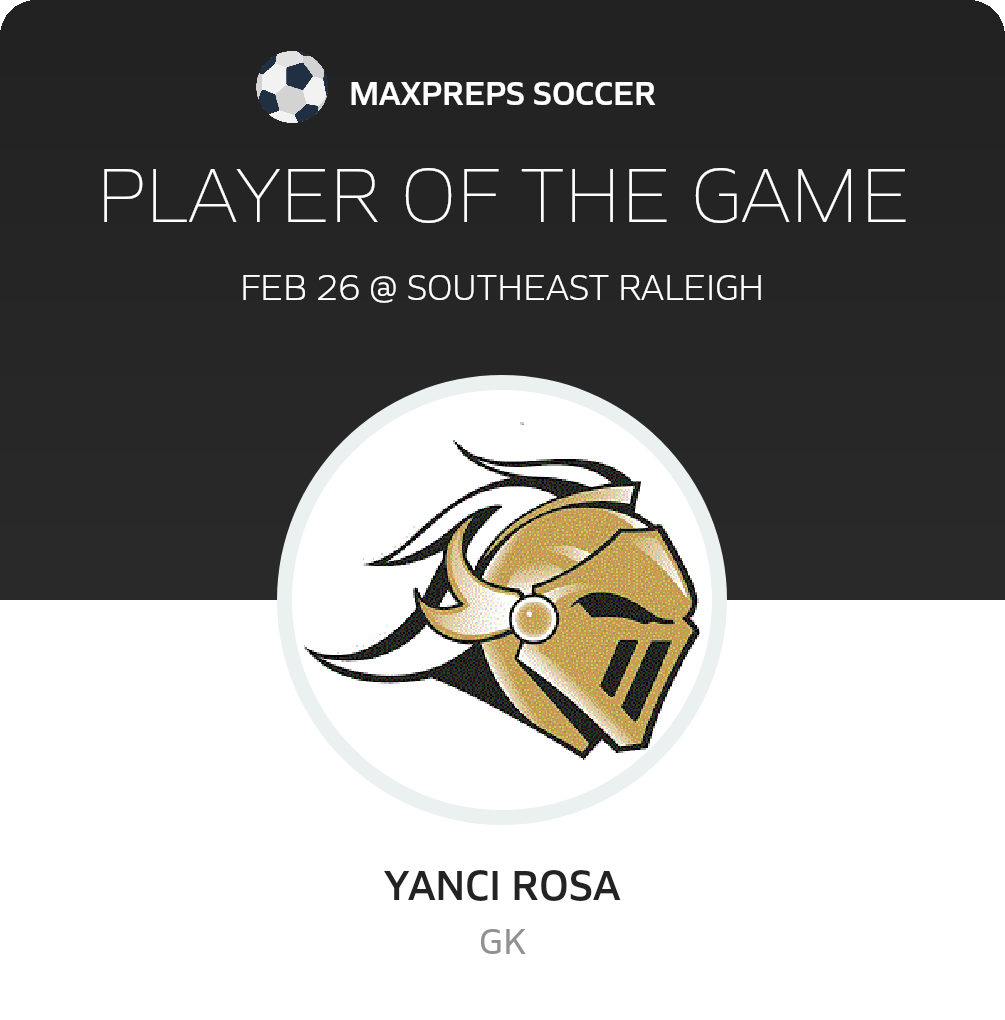Image resolution: width=1005 pixels, height=1020 pixels.
Task: Open the MAXPREPS SOCCER header text
Action: coord(502,94)
